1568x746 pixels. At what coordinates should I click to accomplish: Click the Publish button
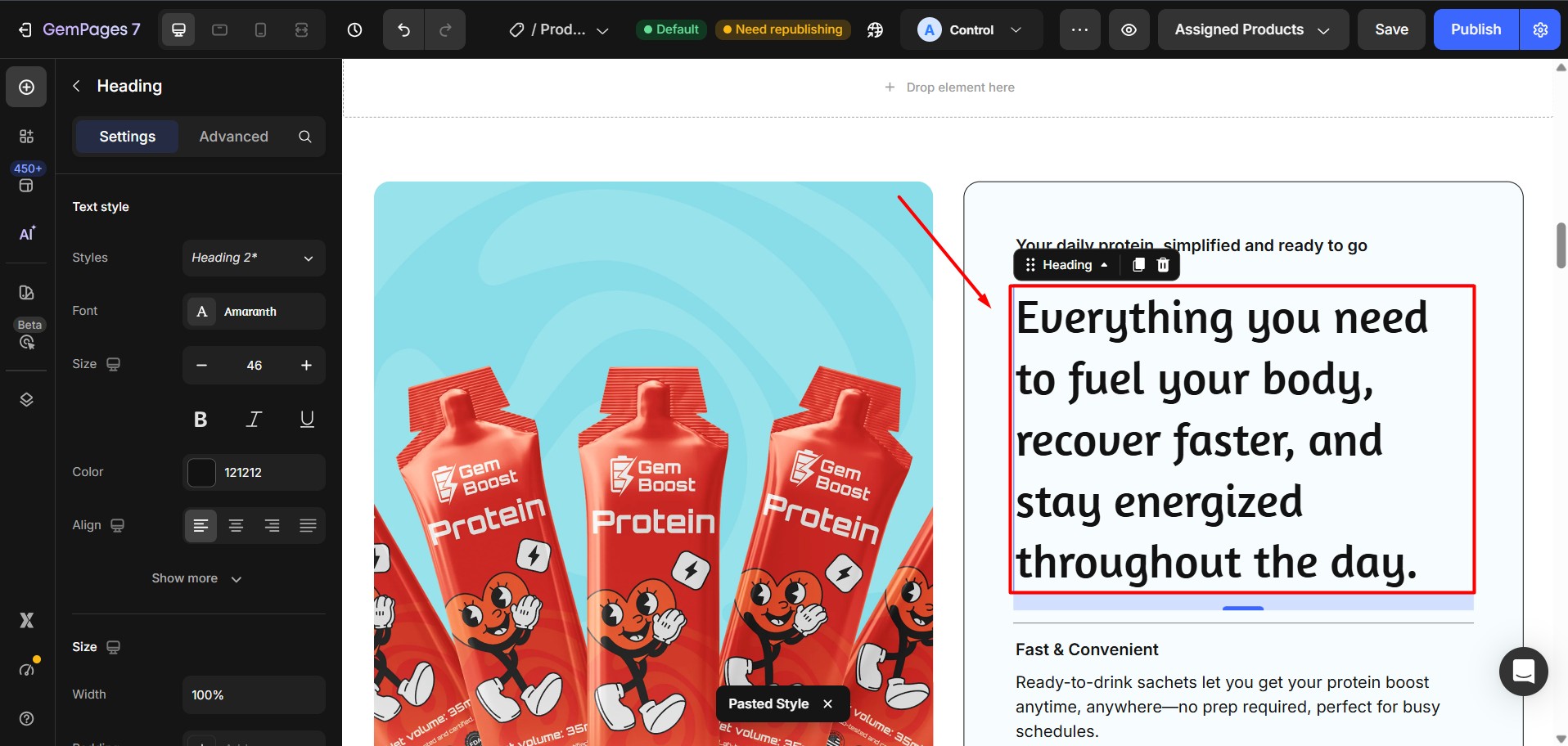pyautogui.click(x=1476, y=30)
